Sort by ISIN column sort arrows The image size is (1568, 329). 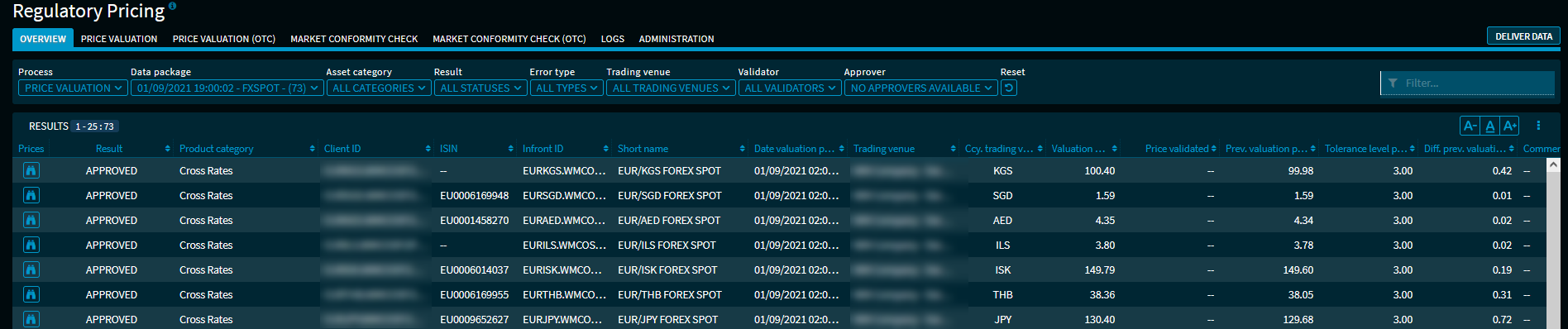pos(511,149)
